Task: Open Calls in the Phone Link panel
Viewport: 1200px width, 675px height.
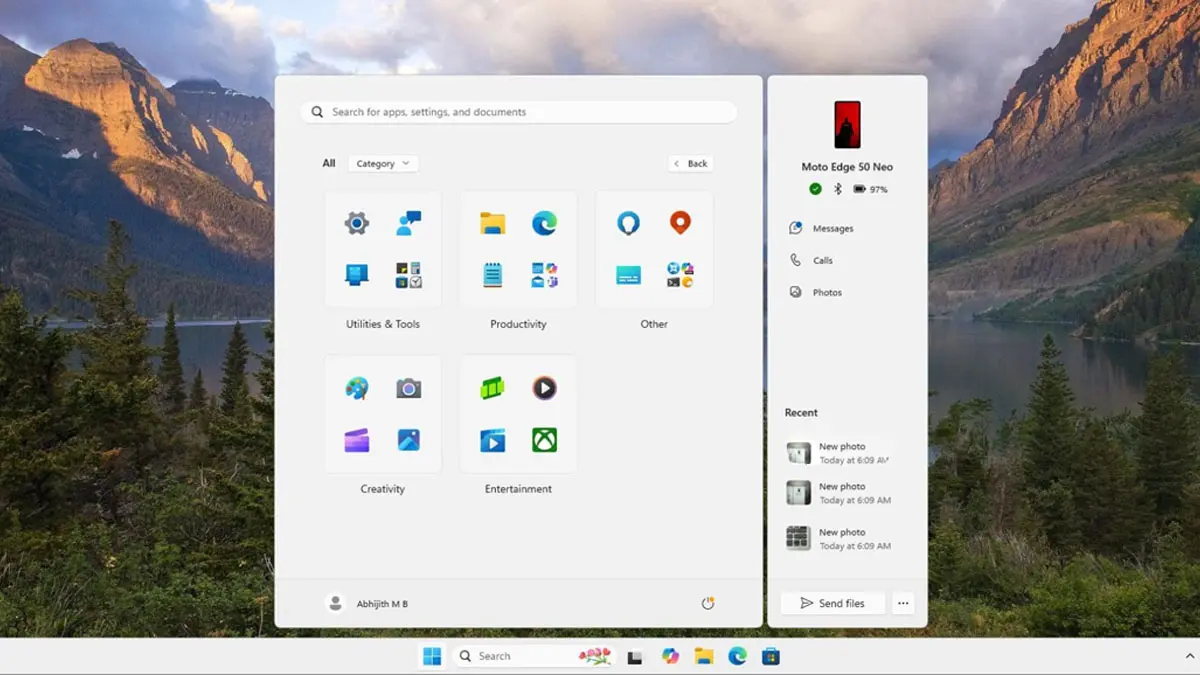Action: click(x=822, y=260)
